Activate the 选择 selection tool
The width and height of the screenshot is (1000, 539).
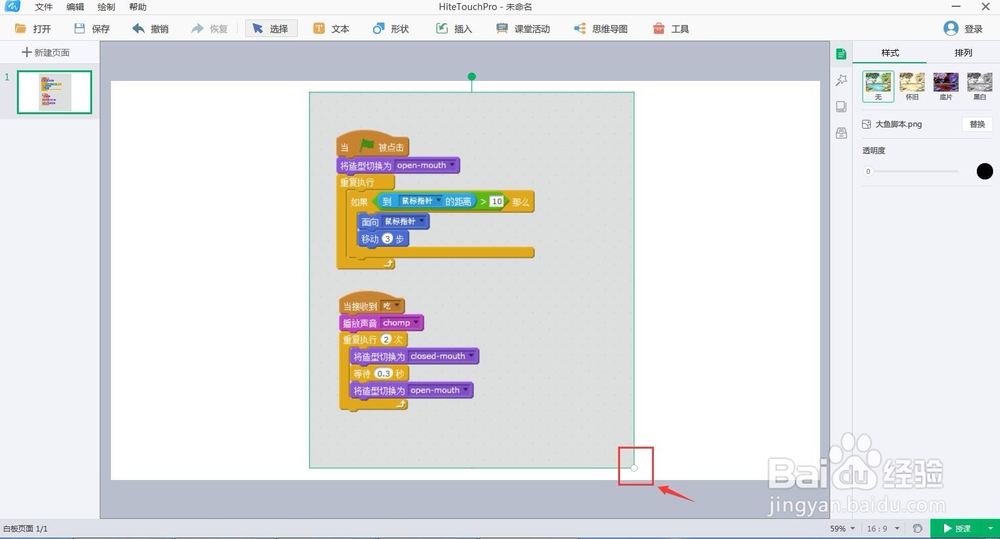271,29
